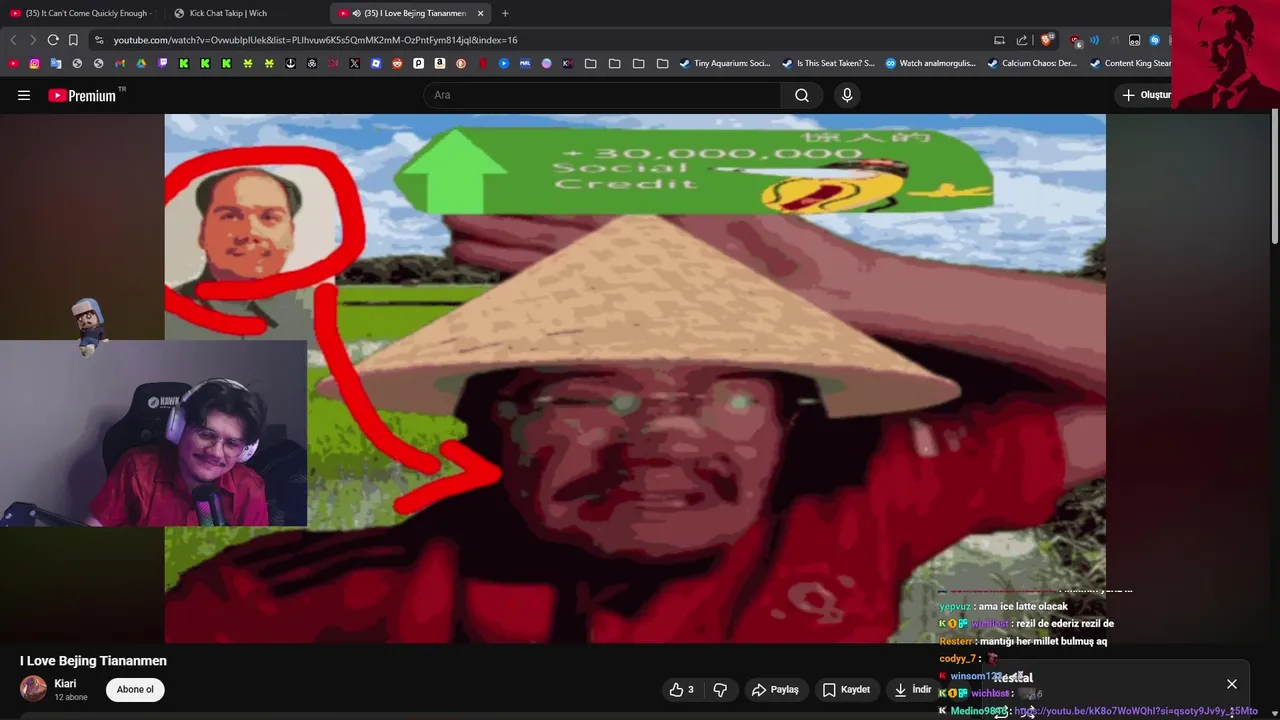Image resolution: width=1280 pixels, height=720 pixels.
Task: Open the Reddit bookmark
Action: 397,63
